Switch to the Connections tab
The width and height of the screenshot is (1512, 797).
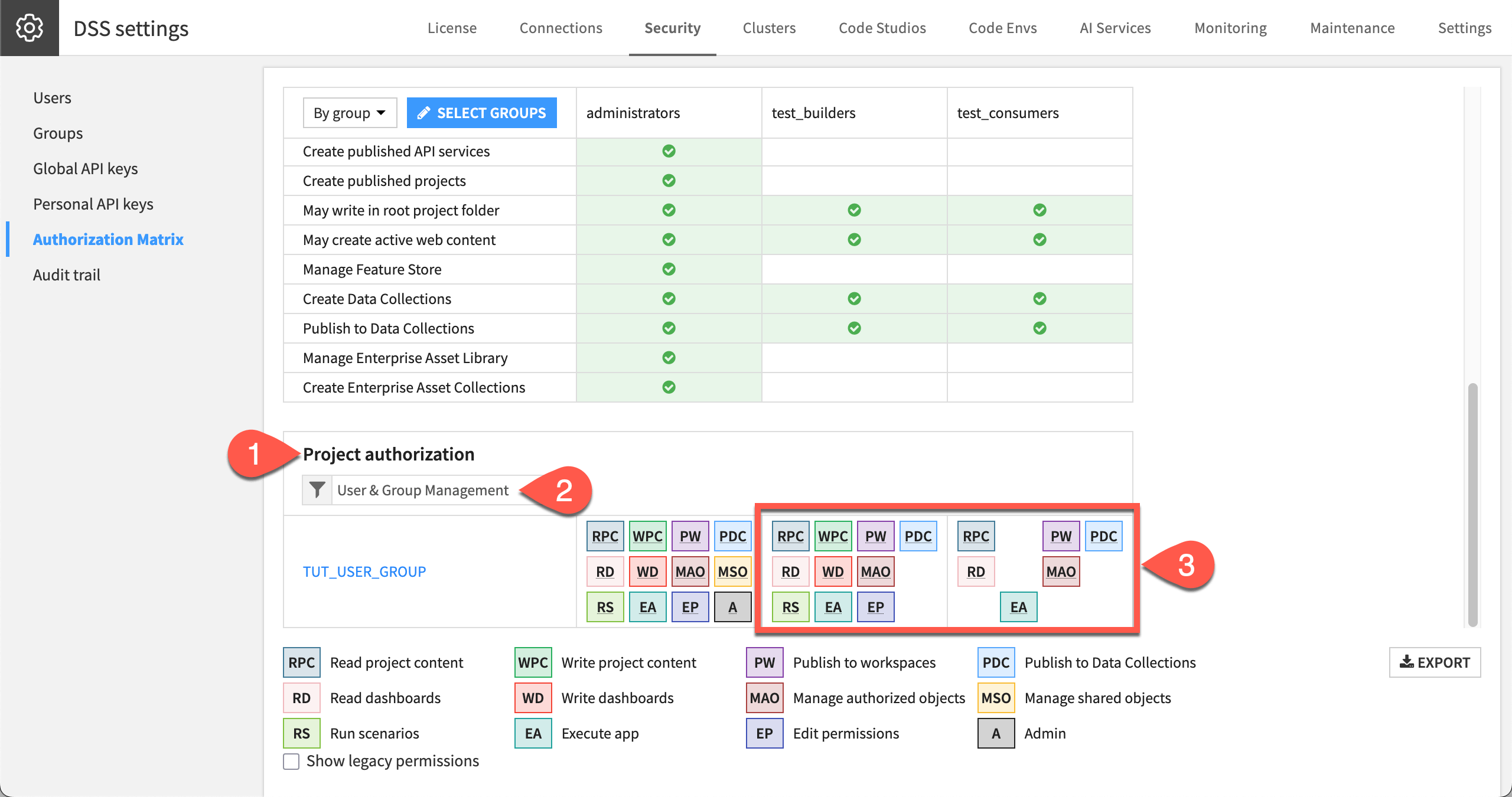(561, 28)
